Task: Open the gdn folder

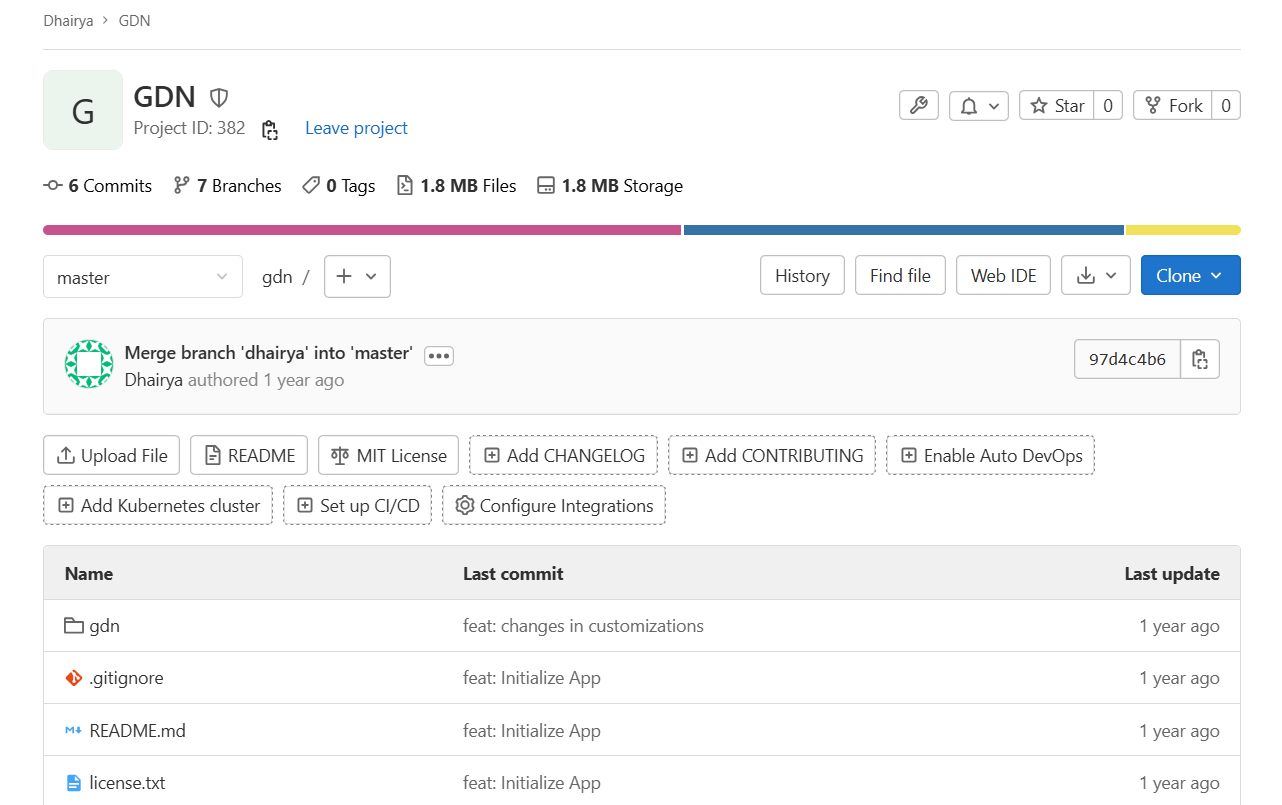Action: point(104,626)
